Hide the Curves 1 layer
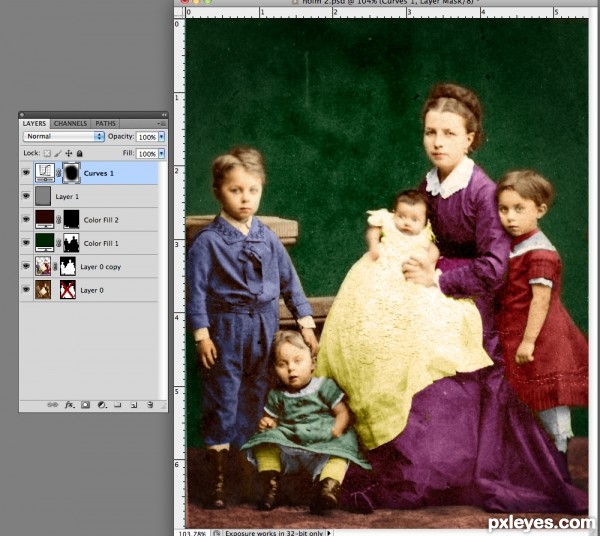Viewport: 600px width, 536px height. tap(26, 173)
